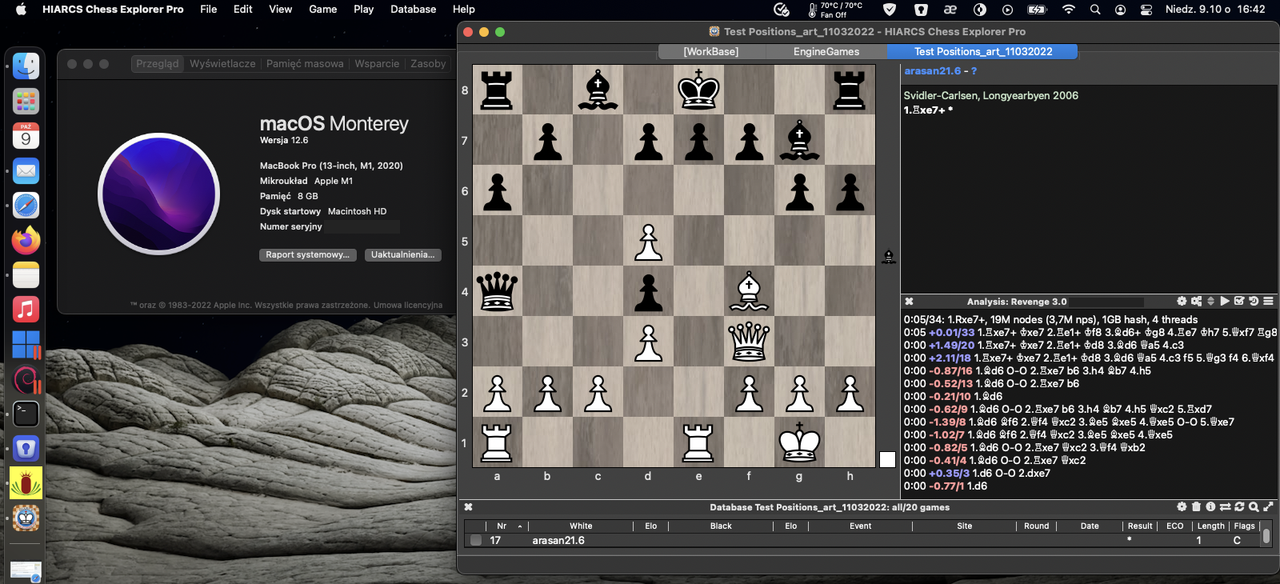This screenshot has width=1280, height=584.
Task: Open Mail from the Dock
Action: click(26, 170)
